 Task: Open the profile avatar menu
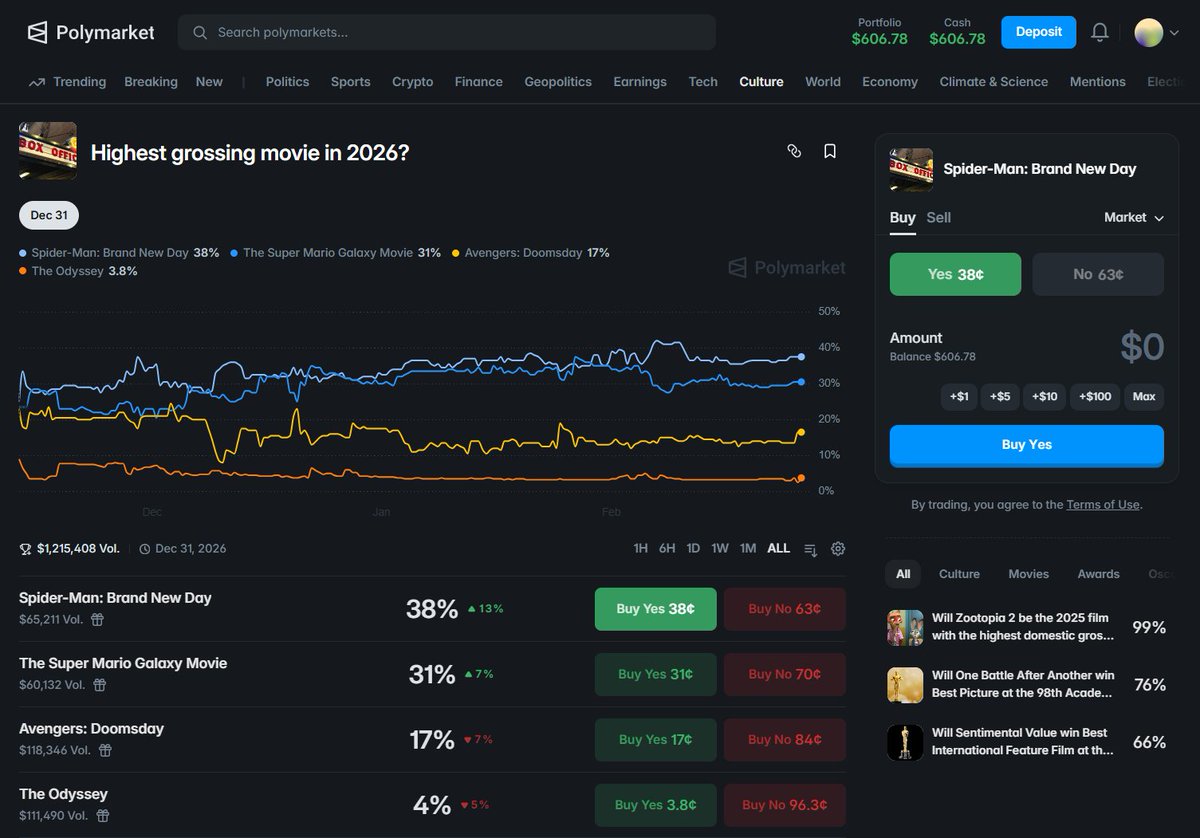click(x=1157, y=32)
